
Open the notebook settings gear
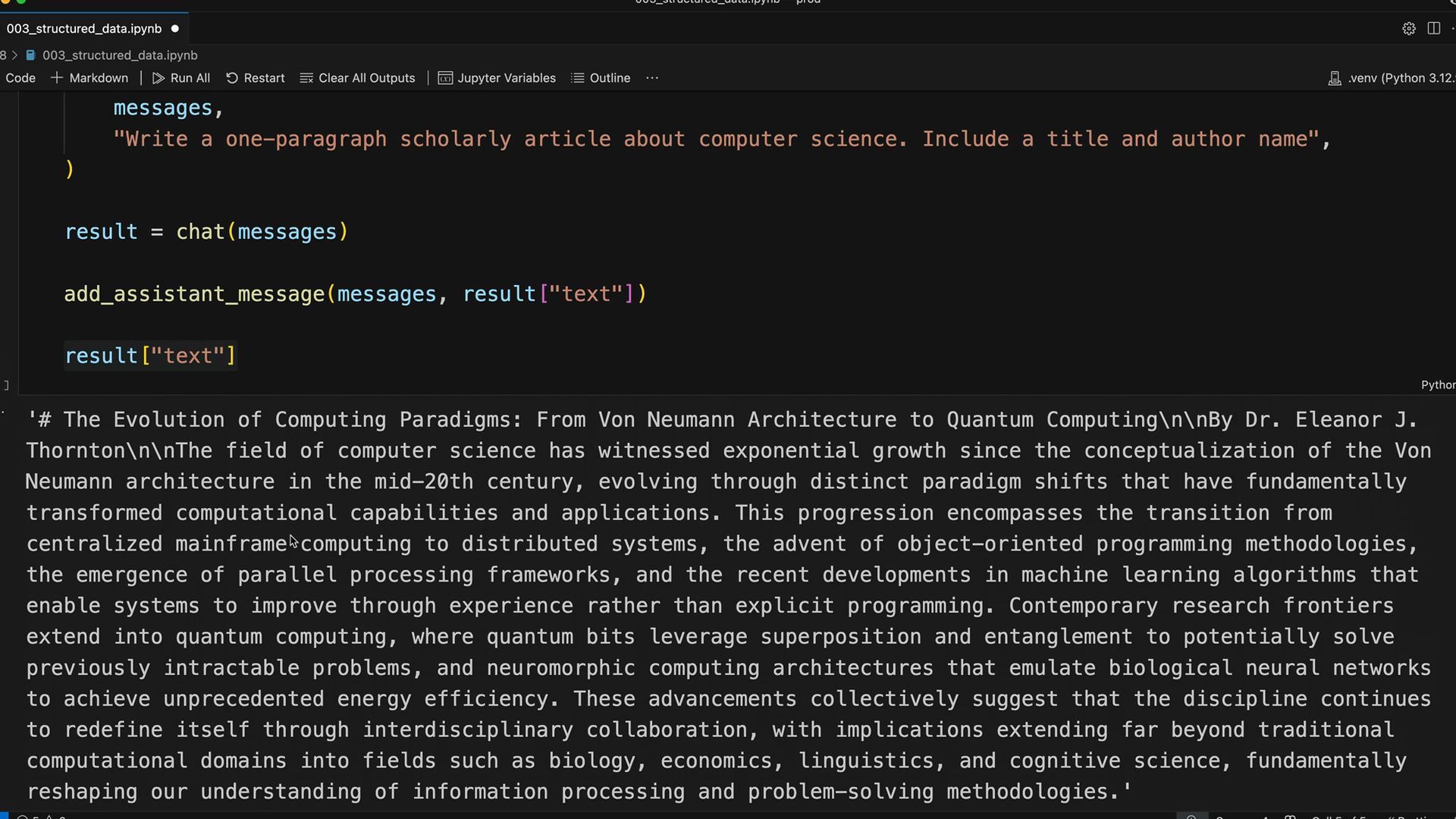(x=1409, y=29)
